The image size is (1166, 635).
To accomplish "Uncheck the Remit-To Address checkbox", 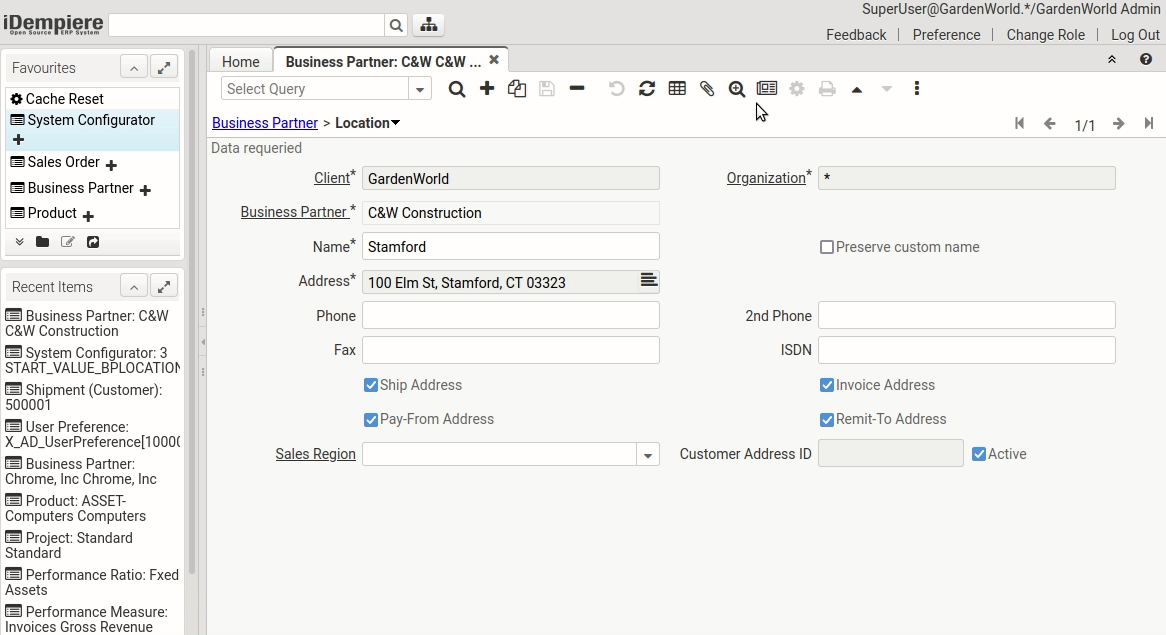I will (827, 419).
